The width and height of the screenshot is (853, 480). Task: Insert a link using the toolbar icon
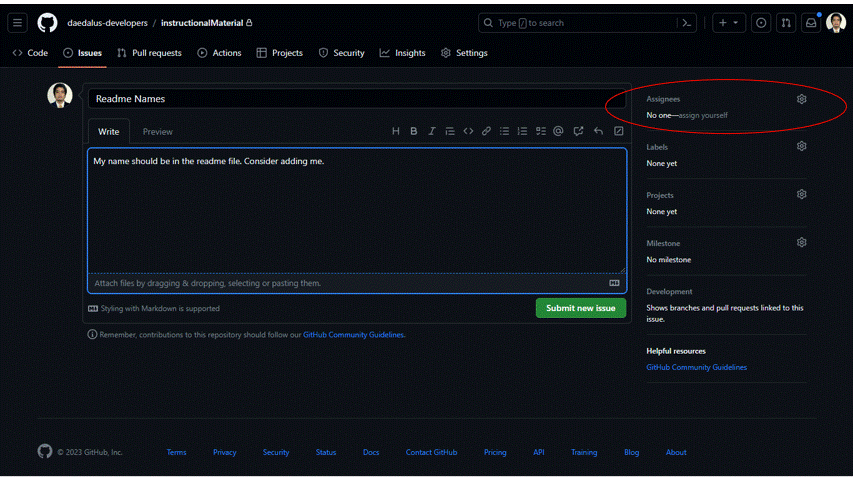pos(486,131)
